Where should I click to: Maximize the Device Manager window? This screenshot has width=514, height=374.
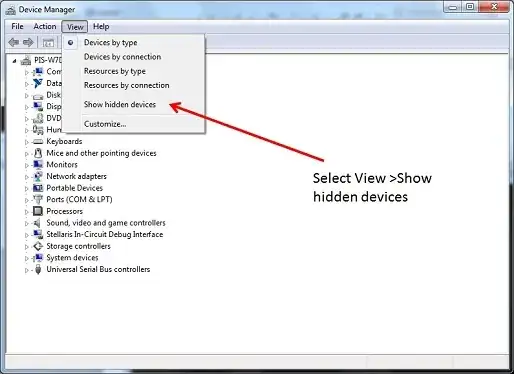470,7
